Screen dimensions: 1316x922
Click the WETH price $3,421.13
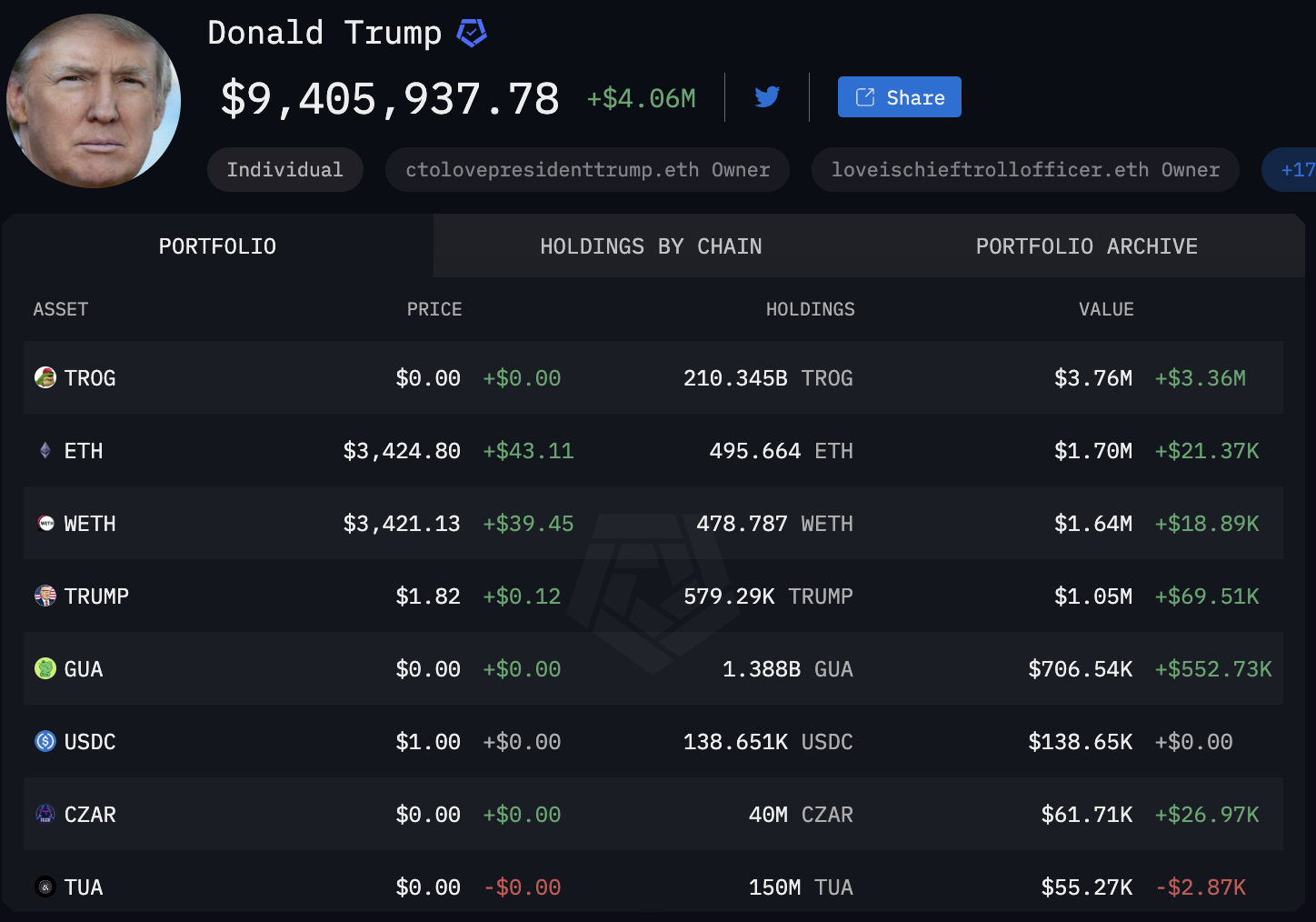(x=402, y=524)
